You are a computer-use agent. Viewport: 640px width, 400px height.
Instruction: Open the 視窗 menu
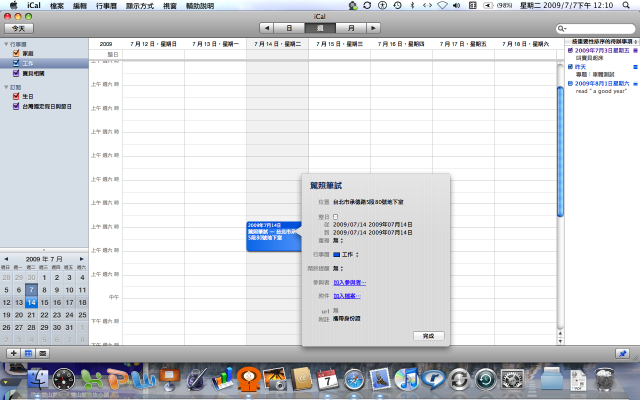[170, 6]
